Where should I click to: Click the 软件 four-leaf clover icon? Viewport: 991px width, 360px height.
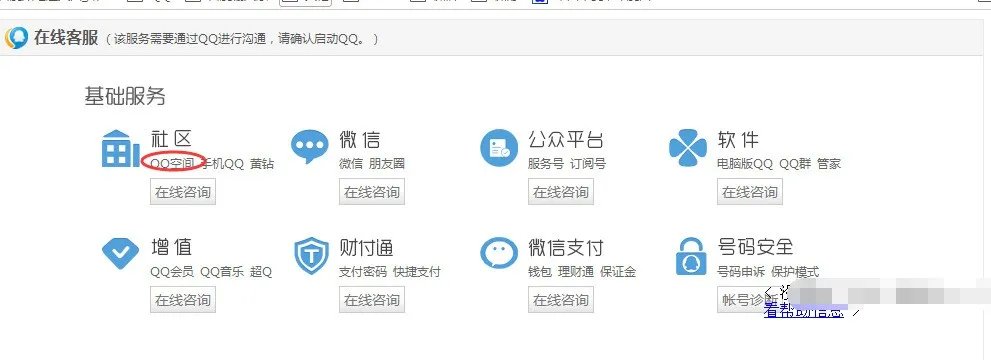pyautogui.click(x=688, y=148)
